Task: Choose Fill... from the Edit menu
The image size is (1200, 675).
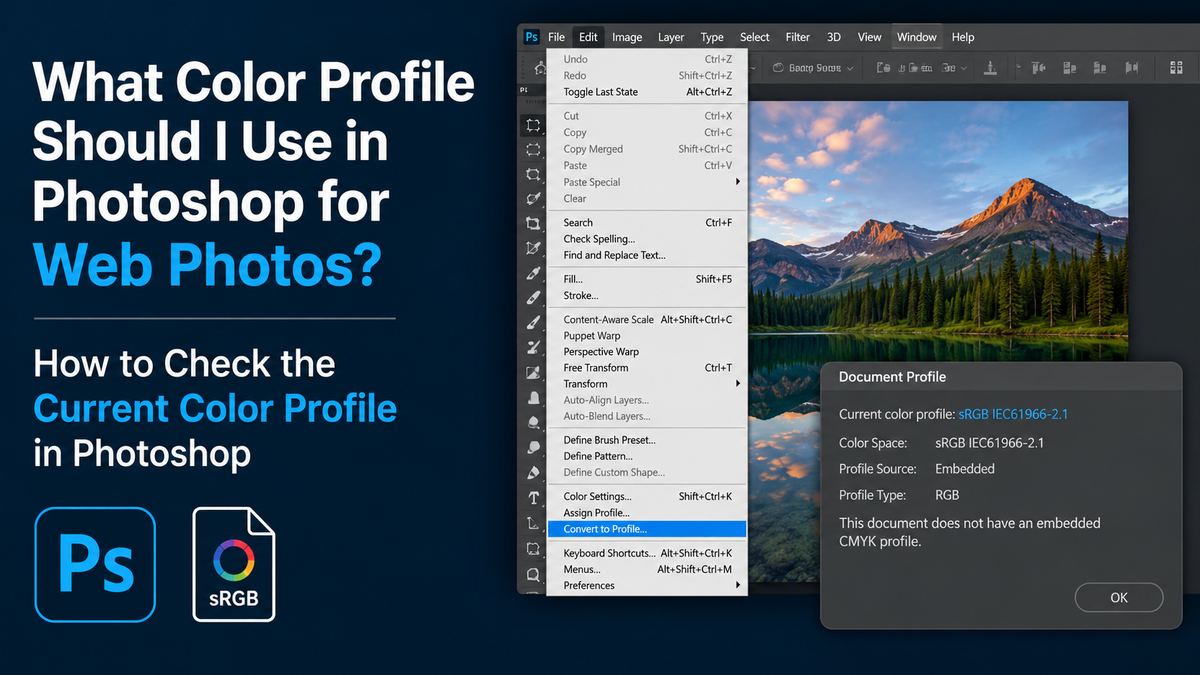Action: (647, 279)
